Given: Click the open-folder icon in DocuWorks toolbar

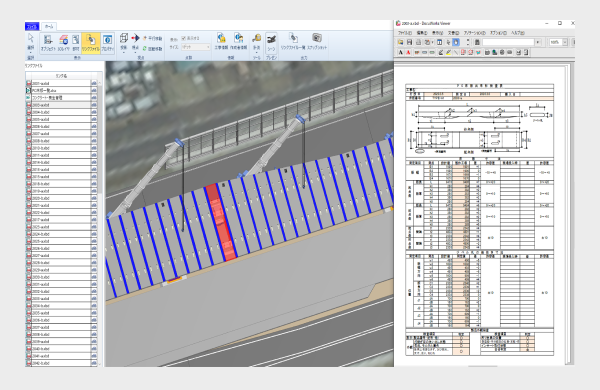Looking at the screenshot, I should pyautogui.click(x=401, y=42).
